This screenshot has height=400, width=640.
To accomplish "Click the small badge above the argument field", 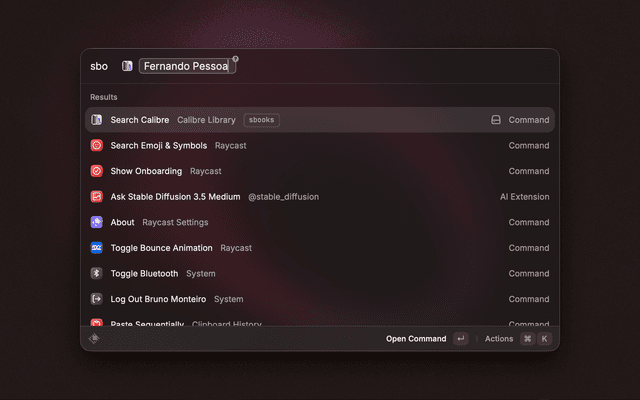I will [x=236, y=59].
